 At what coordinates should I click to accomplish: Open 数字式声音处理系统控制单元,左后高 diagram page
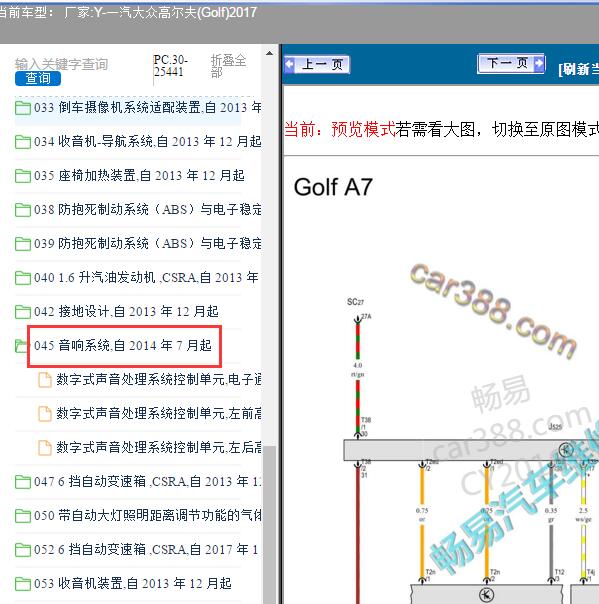(x=159, y=447)
